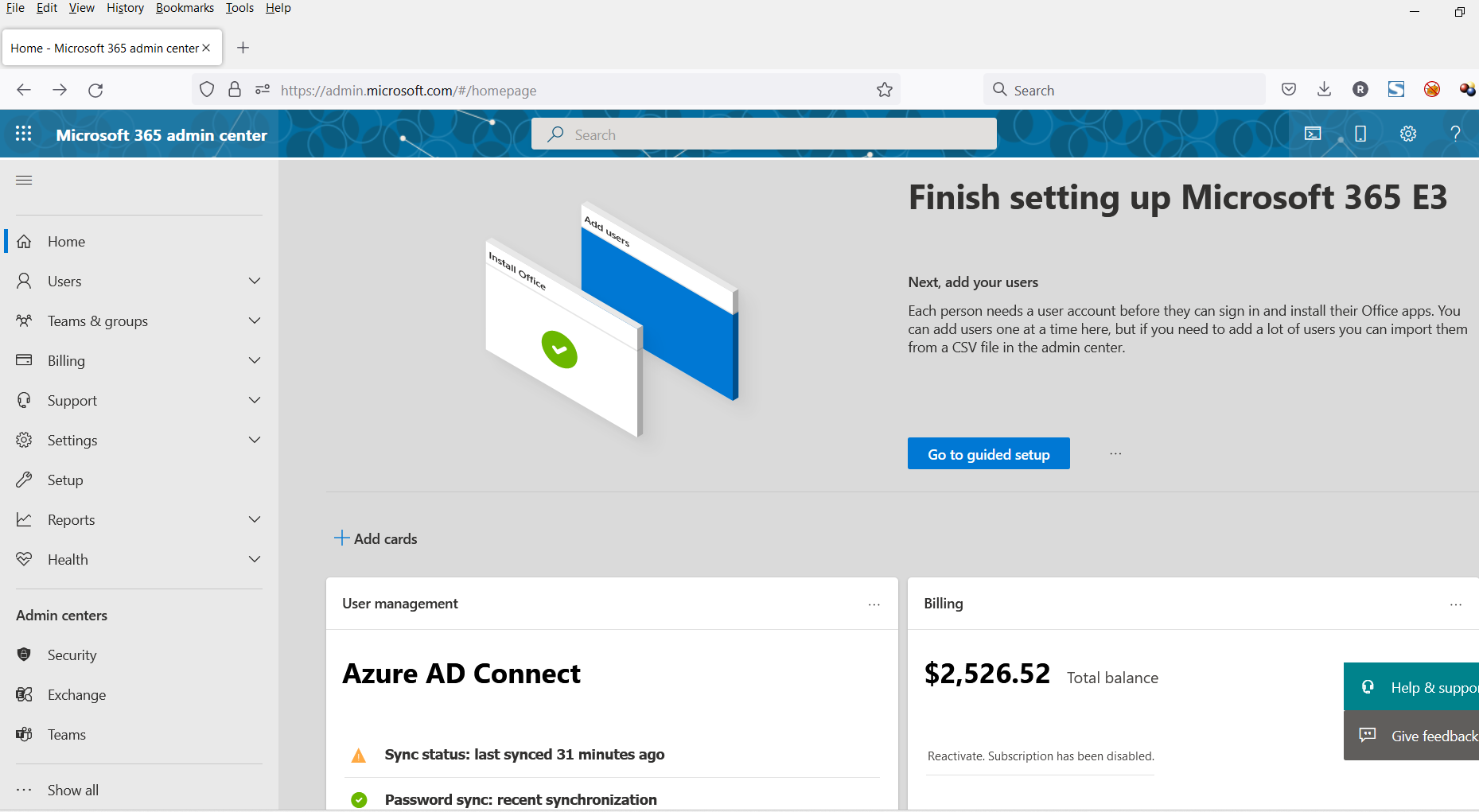
Task: Expand the Health section chevron
Action: point(255,559)
